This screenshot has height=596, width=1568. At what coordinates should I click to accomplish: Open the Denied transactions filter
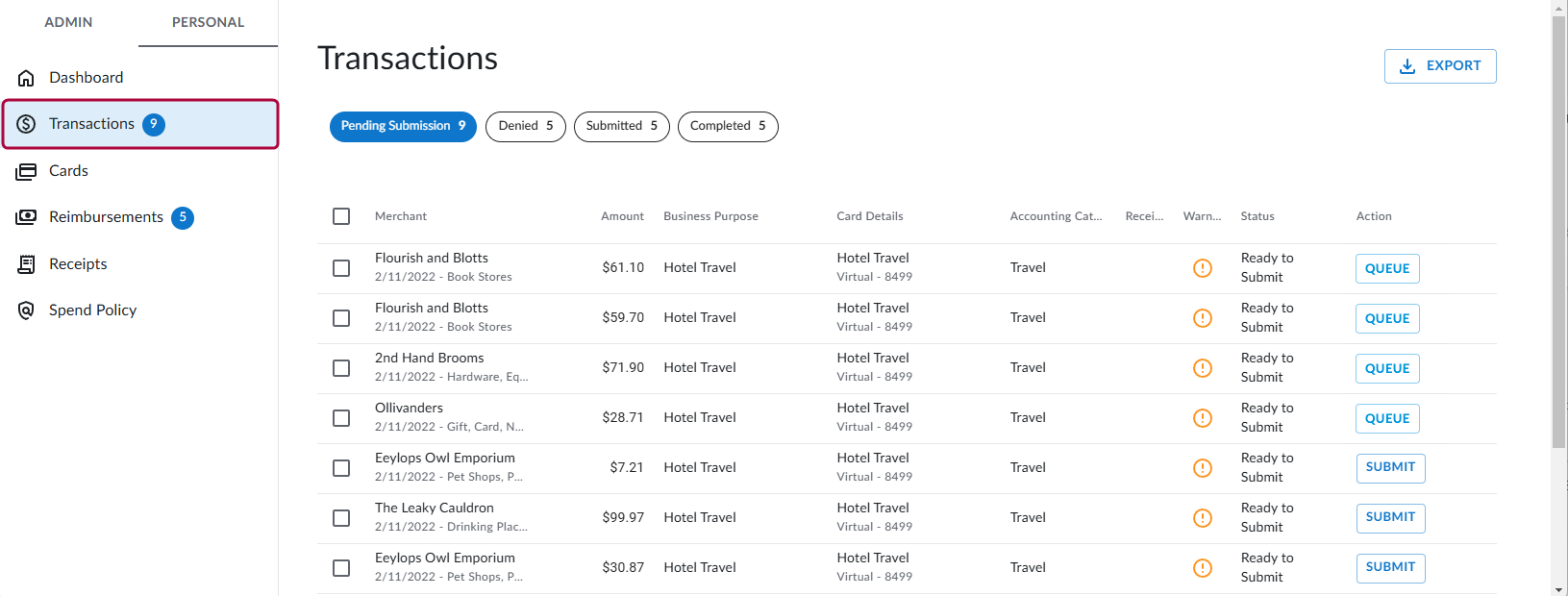pyautogui.click(x=525, y=126)
